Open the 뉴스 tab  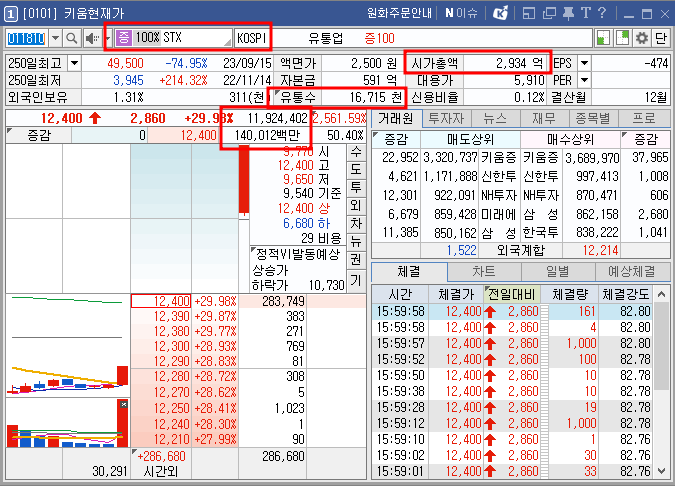click(495, 118)
